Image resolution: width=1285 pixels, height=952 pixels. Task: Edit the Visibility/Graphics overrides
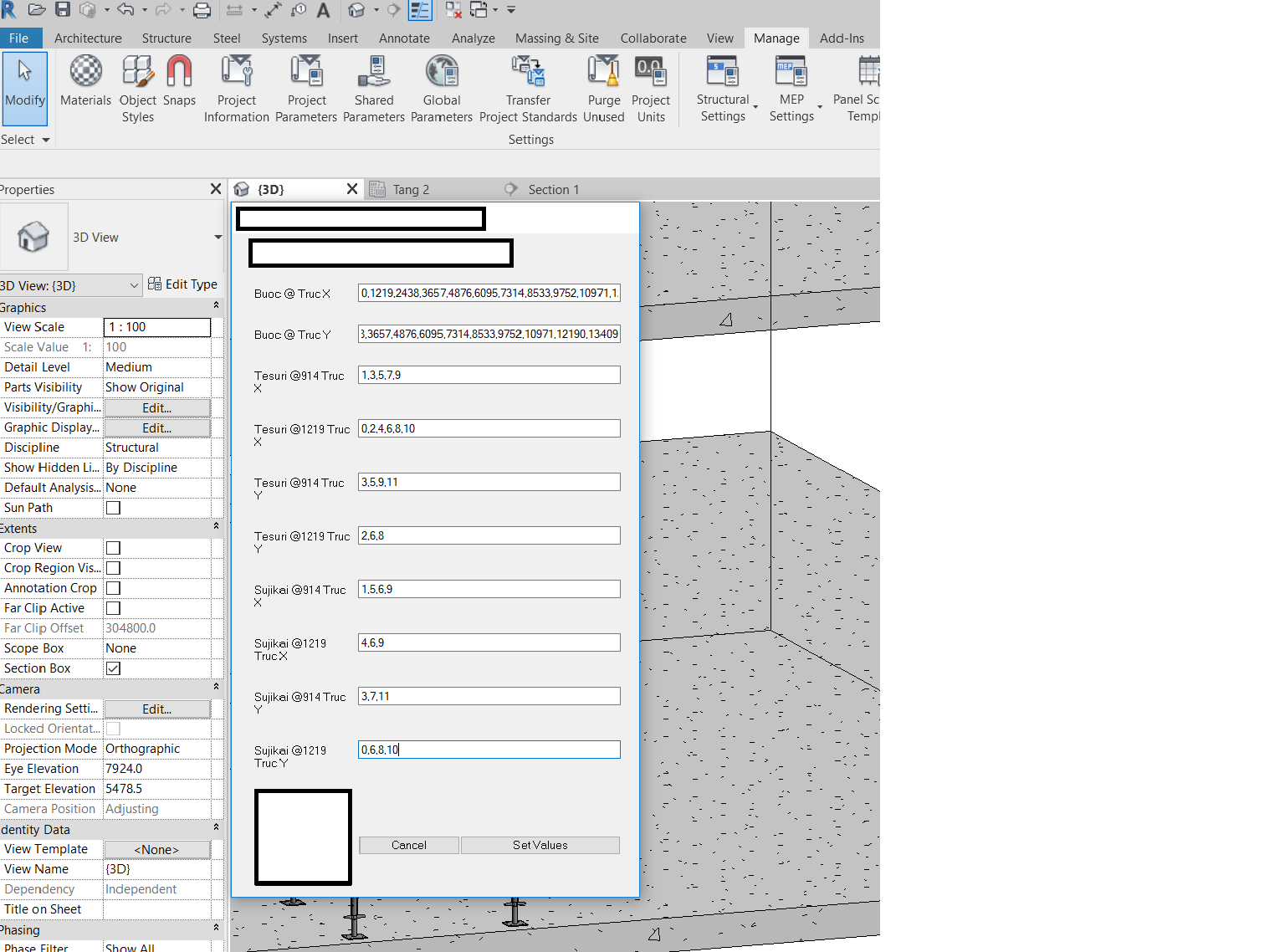tap(156, 407)
